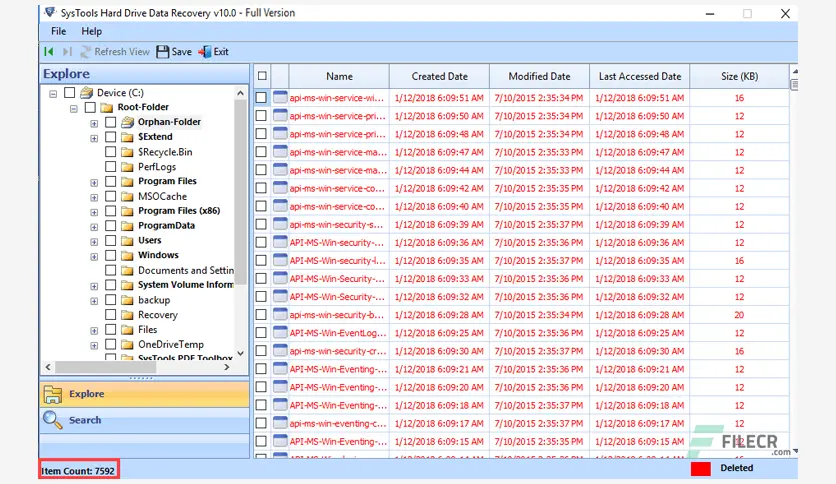Image resolution: width=836 pixels, height=484 pixels.
Task: Click the tree scroll-right arrow
Action: click(227, 367)
